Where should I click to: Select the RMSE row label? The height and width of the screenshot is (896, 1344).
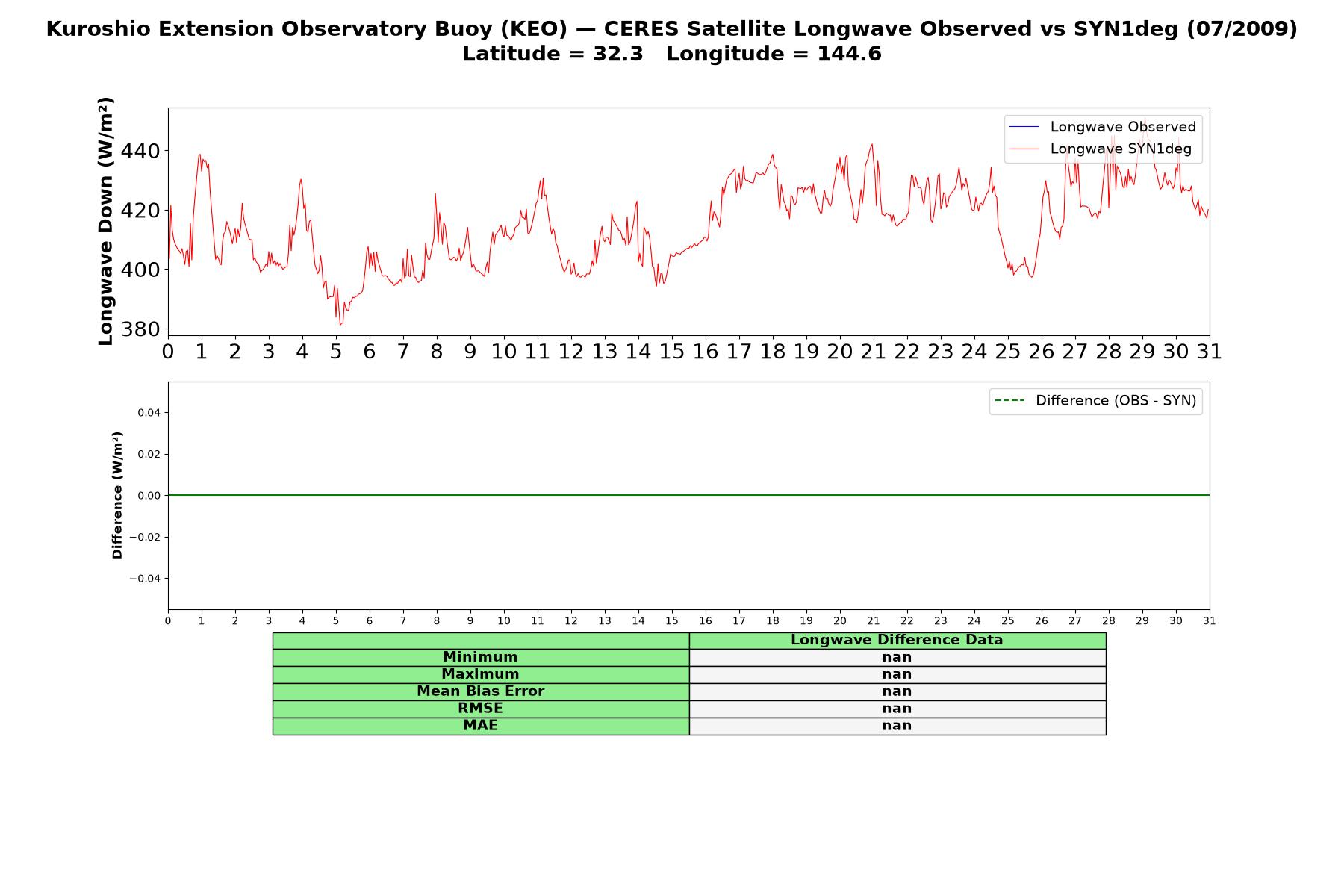480,709
